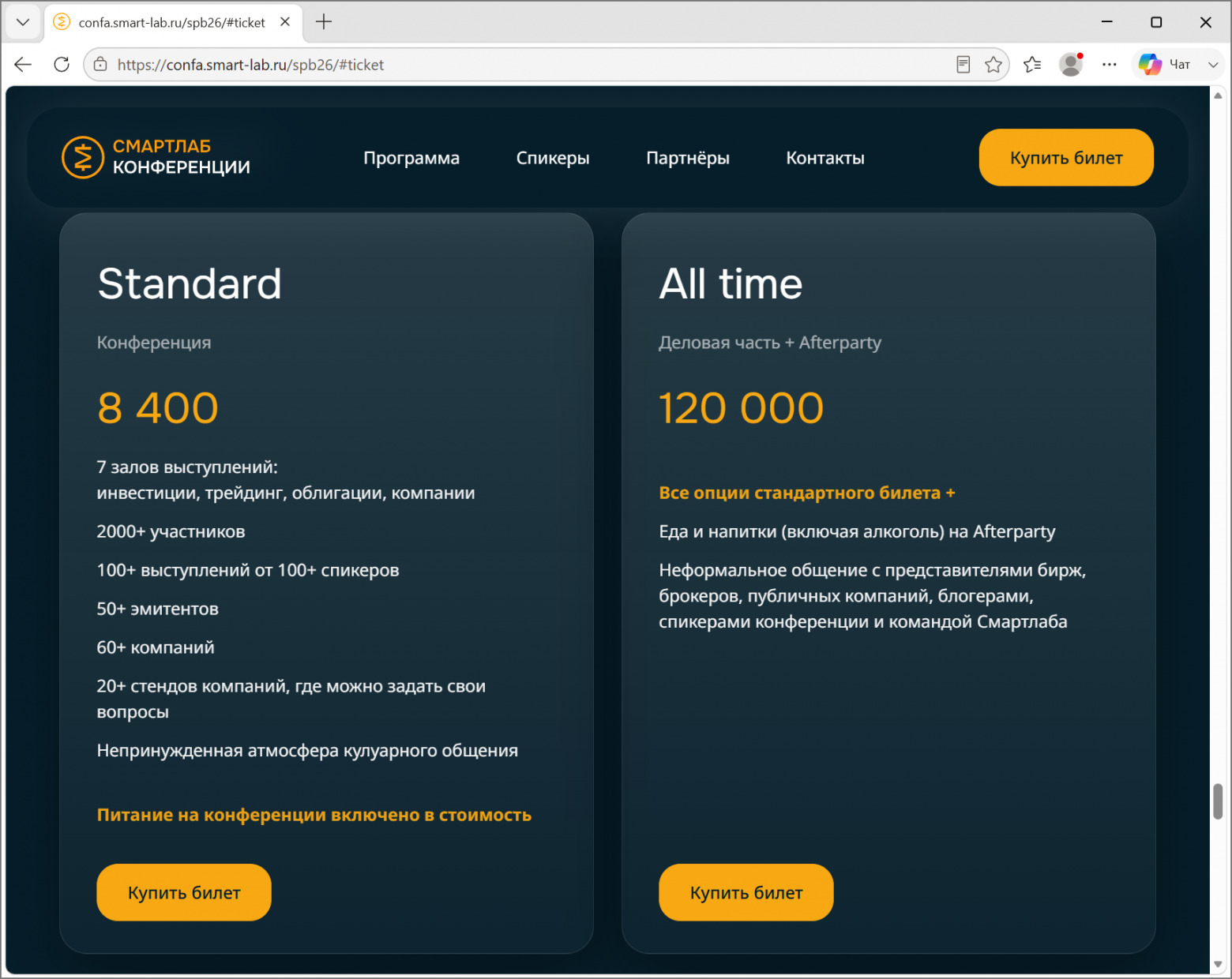
Task: Expand the tab list chevron
Action: [x=23, y=22]
